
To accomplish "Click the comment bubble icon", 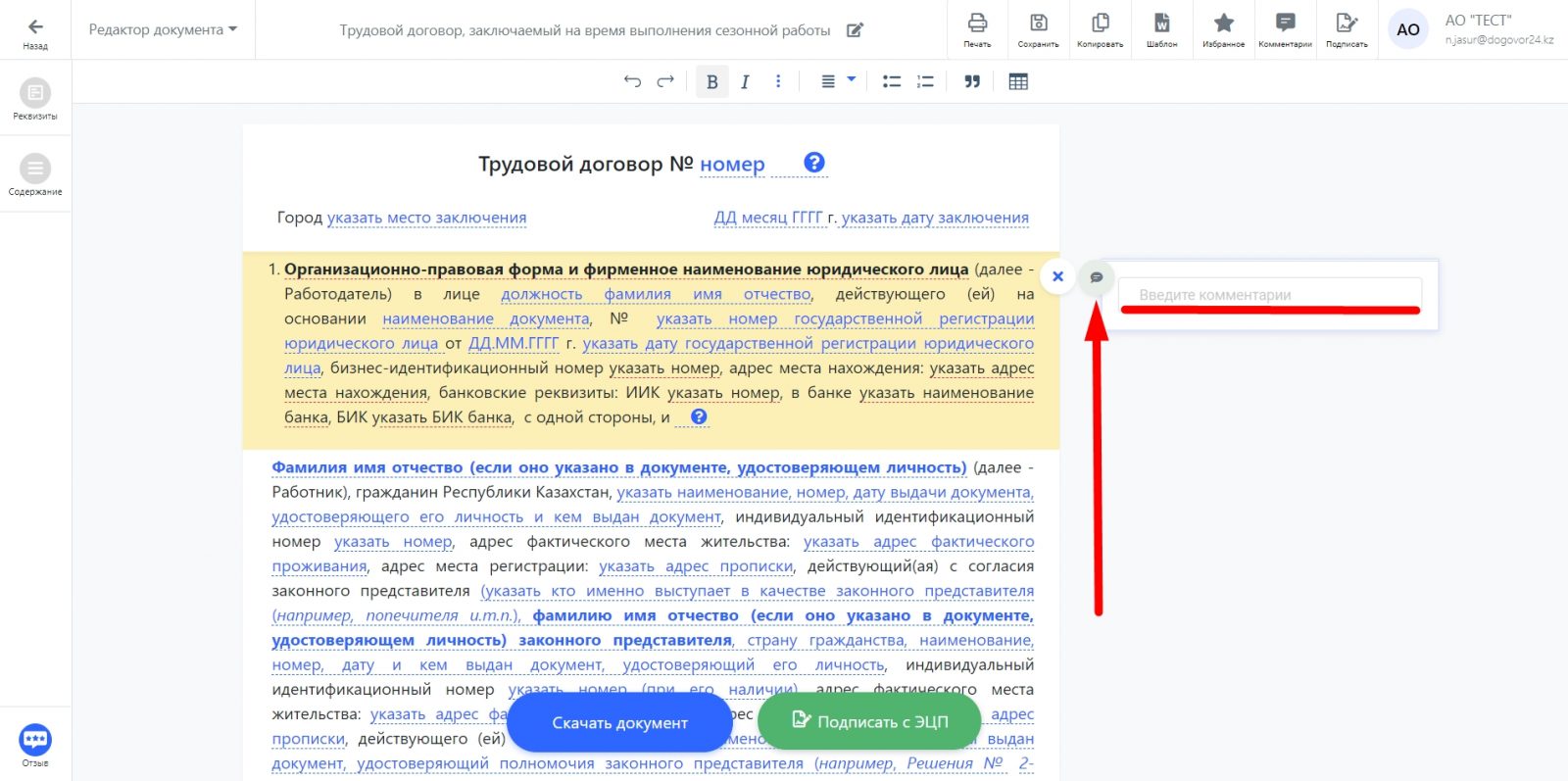I will 1097,277.
